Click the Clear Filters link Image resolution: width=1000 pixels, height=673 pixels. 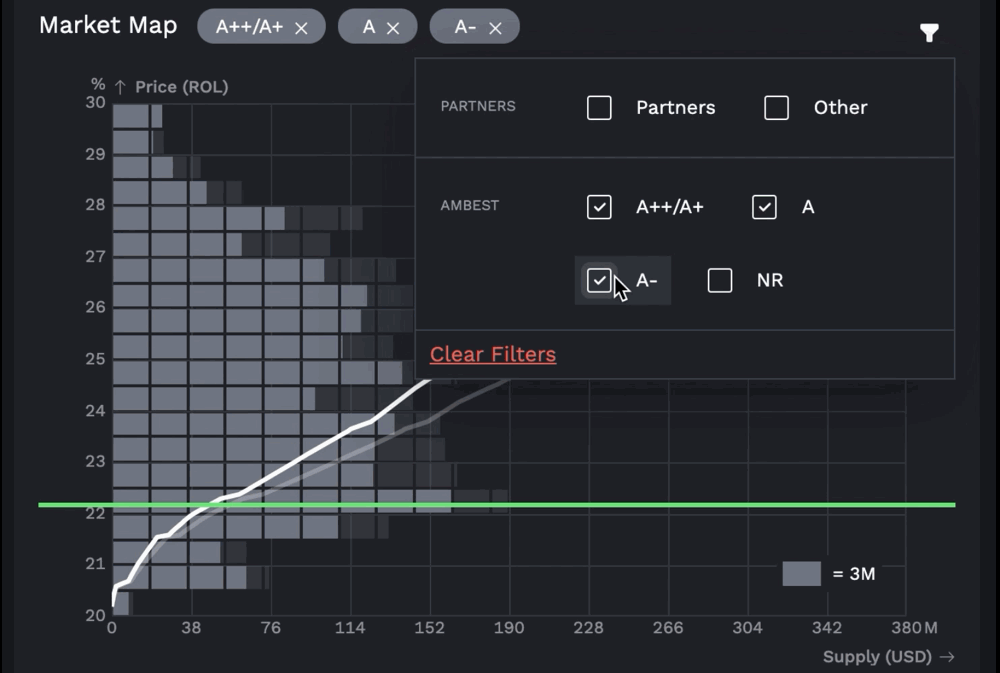[x=493, y=355]
